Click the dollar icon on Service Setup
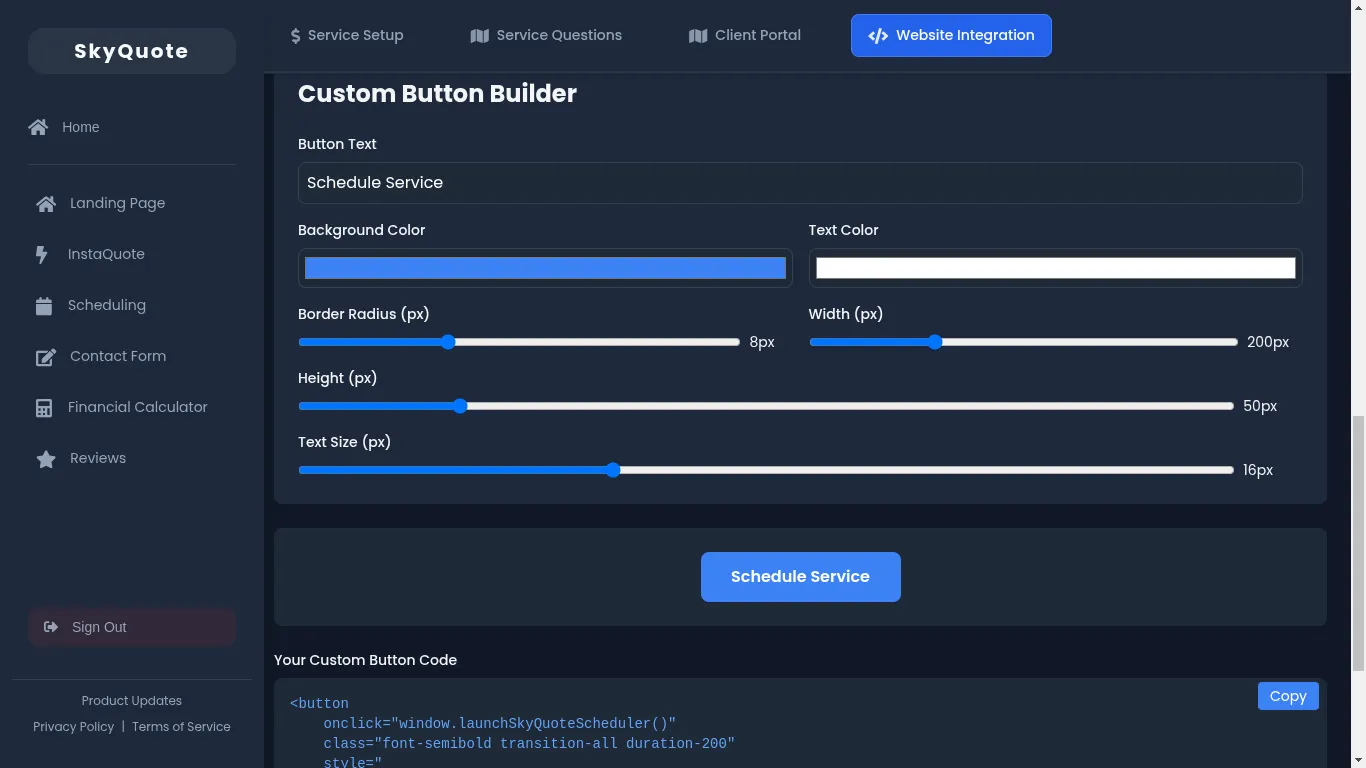 click(x=296, y=36)
